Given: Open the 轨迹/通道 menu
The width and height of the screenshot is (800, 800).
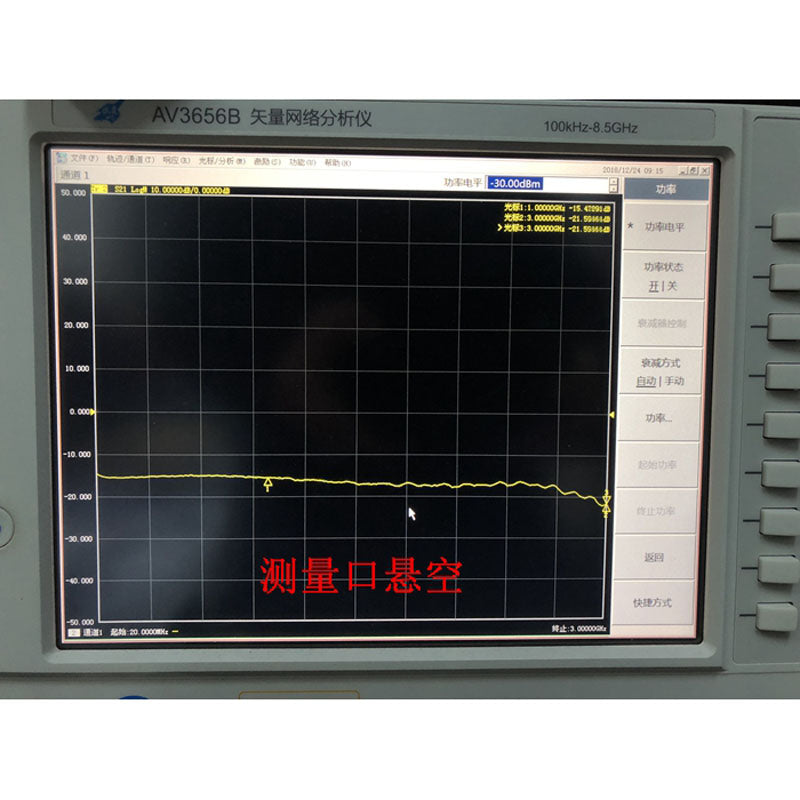Looking at the screenshot, I should point(131,160).
